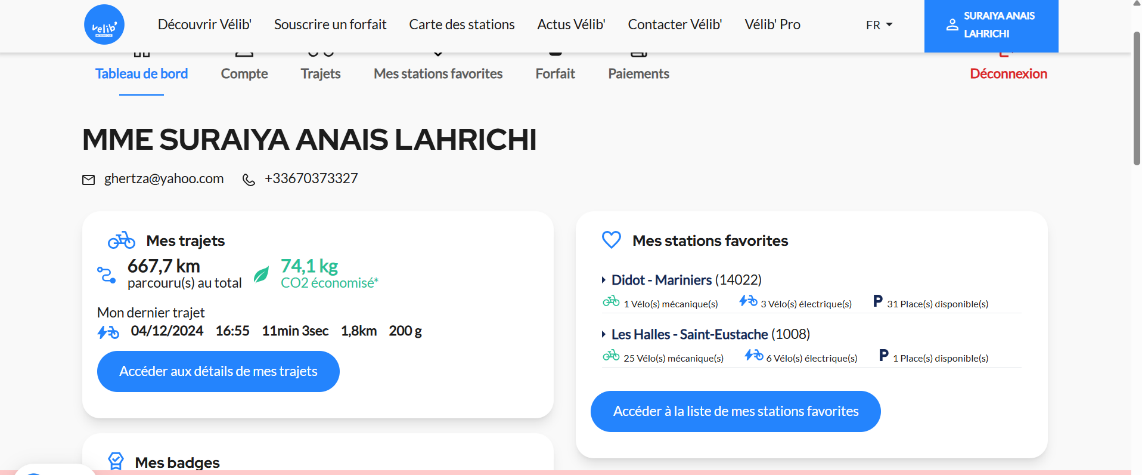This screenshot has height=475, width=1142.
Task: Click the green leaf CO2 icon
Action: (261, 274)
